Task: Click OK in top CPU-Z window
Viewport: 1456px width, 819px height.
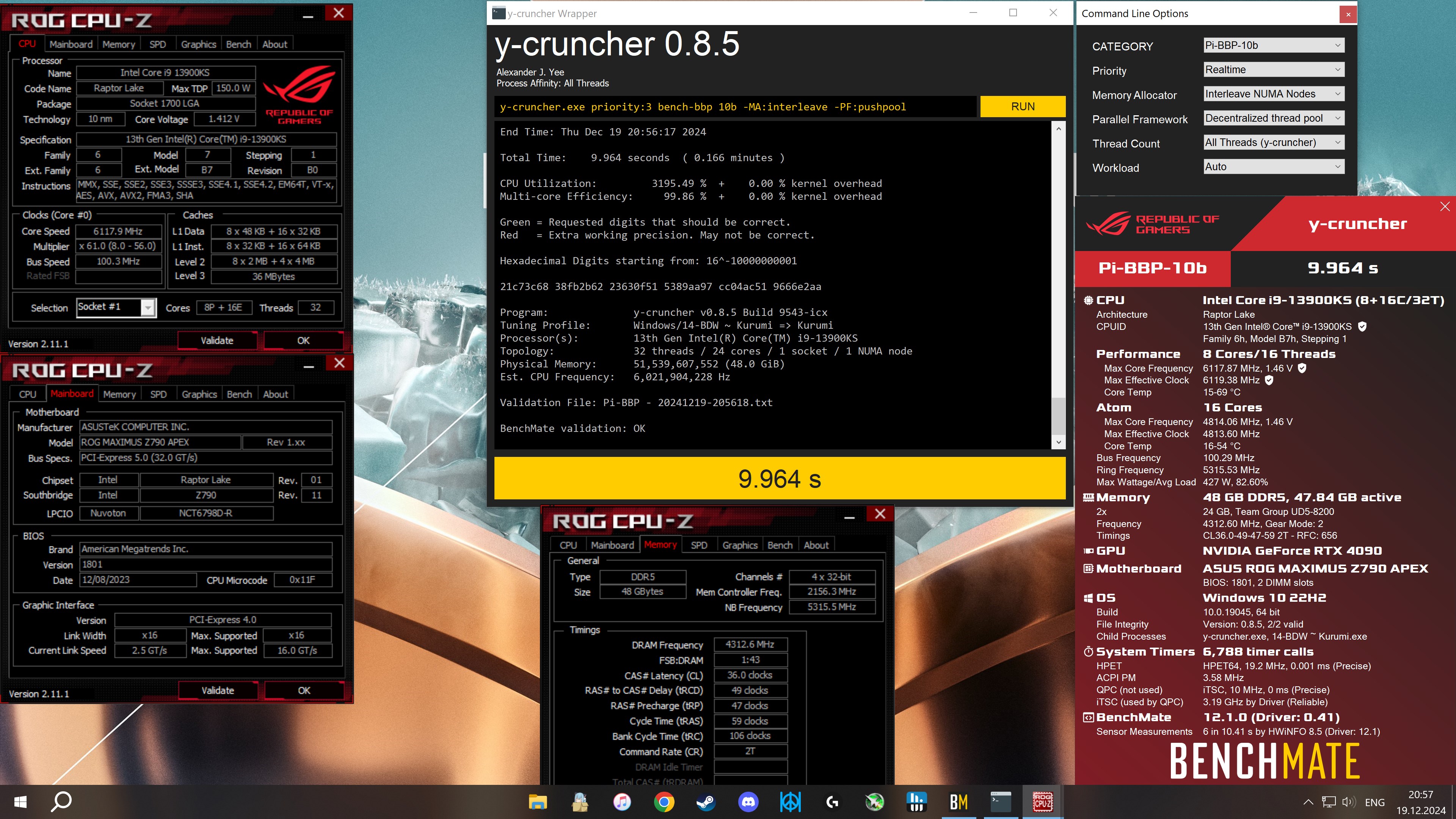Action: [x=303, y=340]
